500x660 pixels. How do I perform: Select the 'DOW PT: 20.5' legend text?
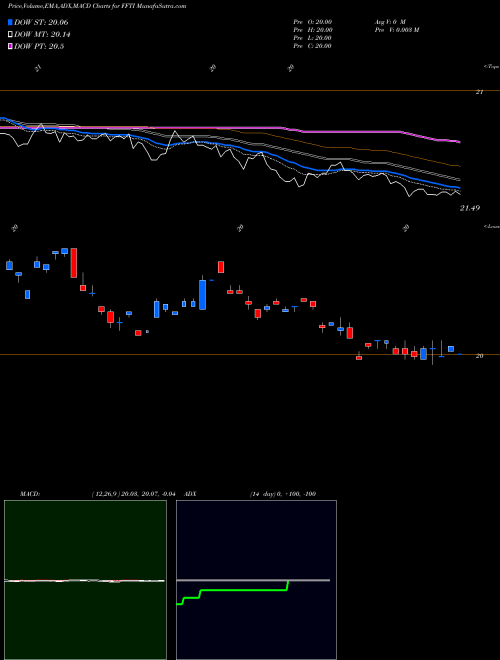point(39,47)
